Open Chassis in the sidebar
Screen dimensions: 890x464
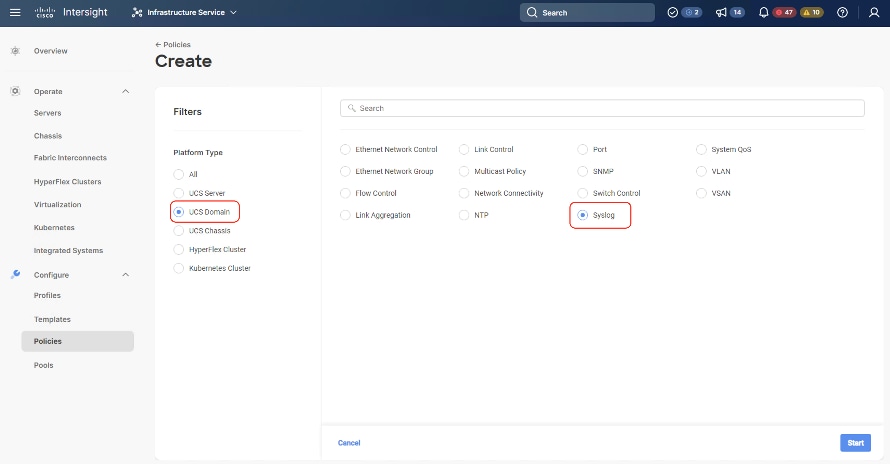click(48, 136)
